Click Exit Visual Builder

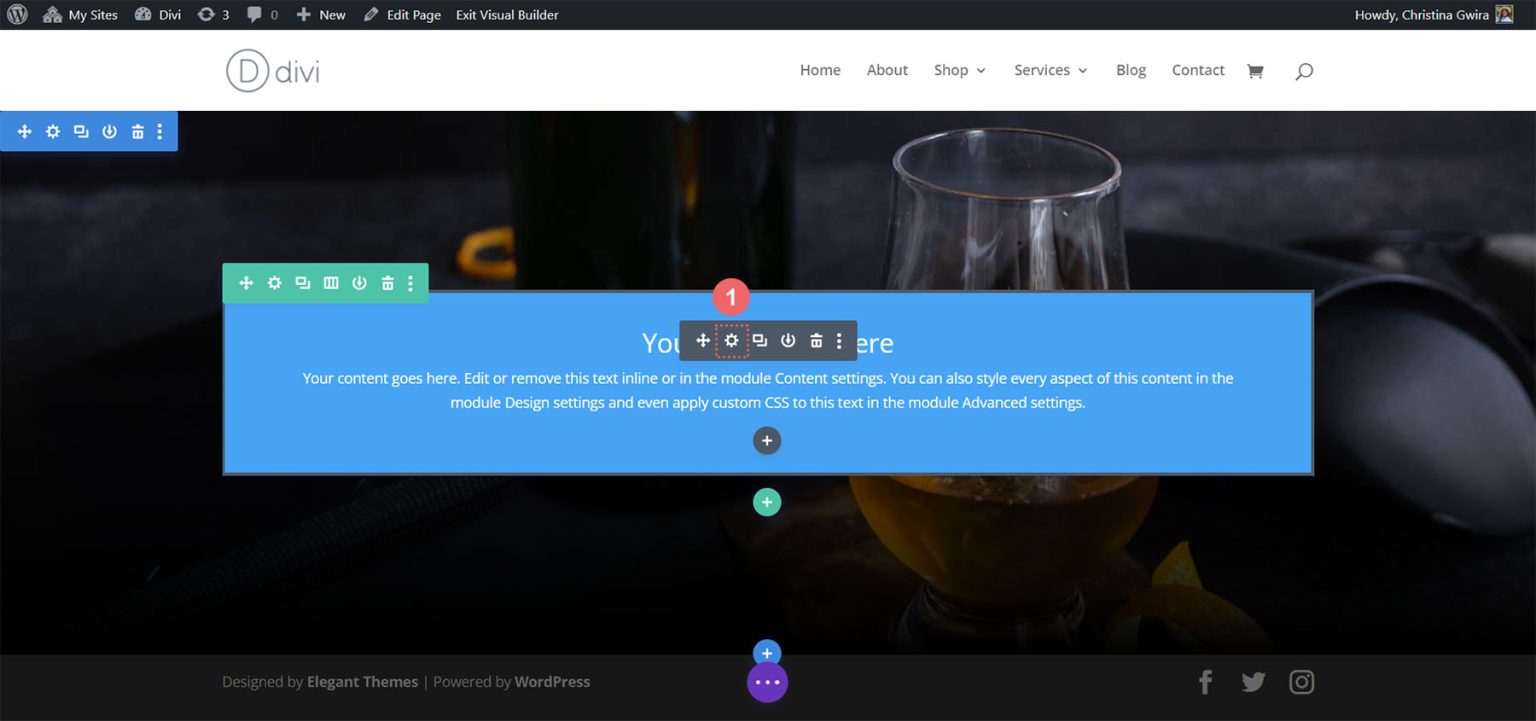(506, 14)
